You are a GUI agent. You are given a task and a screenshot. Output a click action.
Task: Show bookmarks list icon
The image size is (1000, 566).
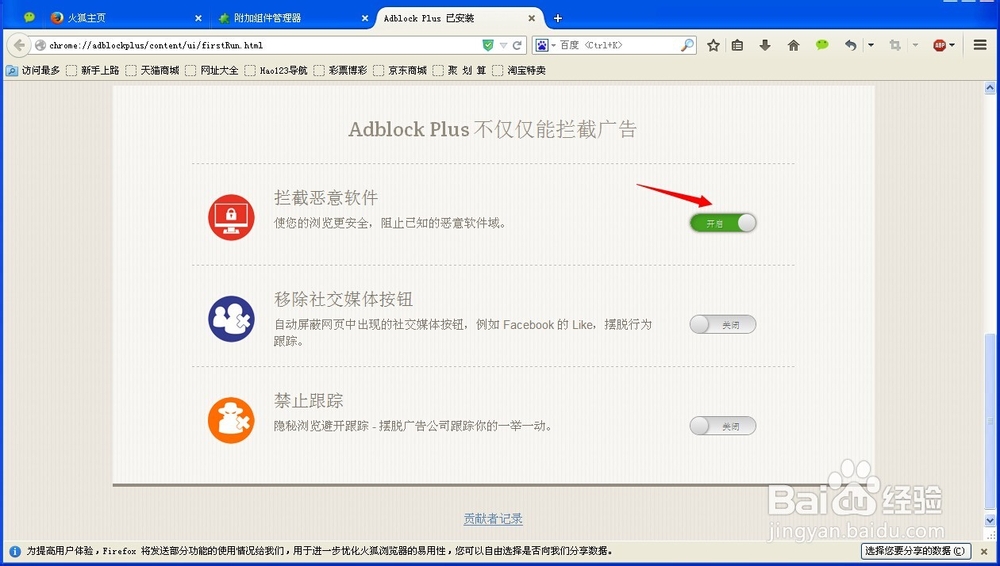tap(737, 45)
